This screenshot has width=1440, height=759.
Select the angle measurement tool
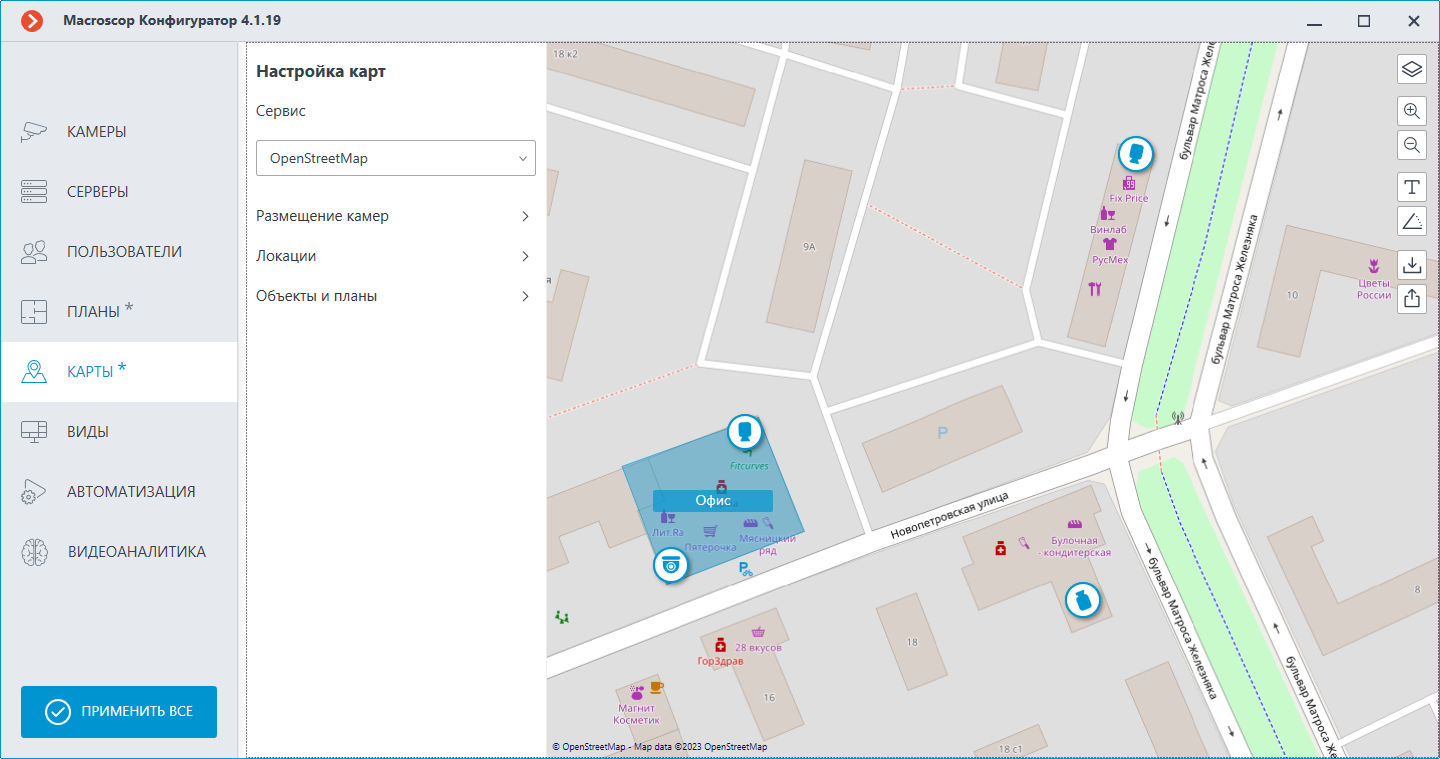tap(1411, 221)
